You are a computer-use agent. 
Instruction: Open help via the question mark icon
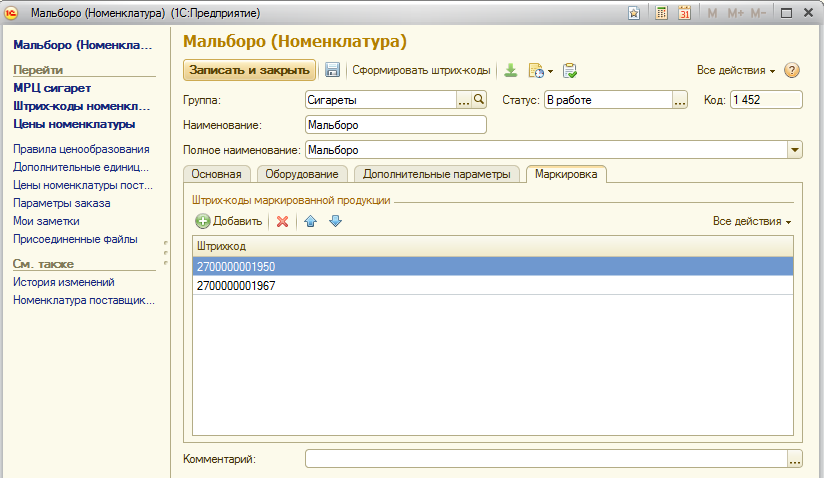(x=791, y=70)
